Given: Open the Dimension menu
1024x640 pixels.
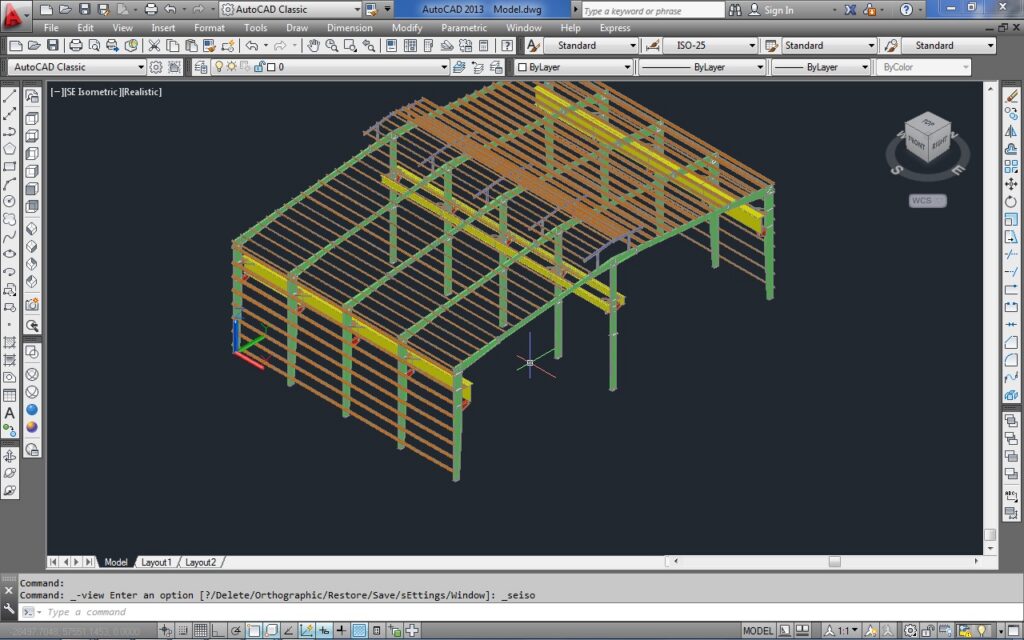Looking at the screenshot, I should (349, 28).
